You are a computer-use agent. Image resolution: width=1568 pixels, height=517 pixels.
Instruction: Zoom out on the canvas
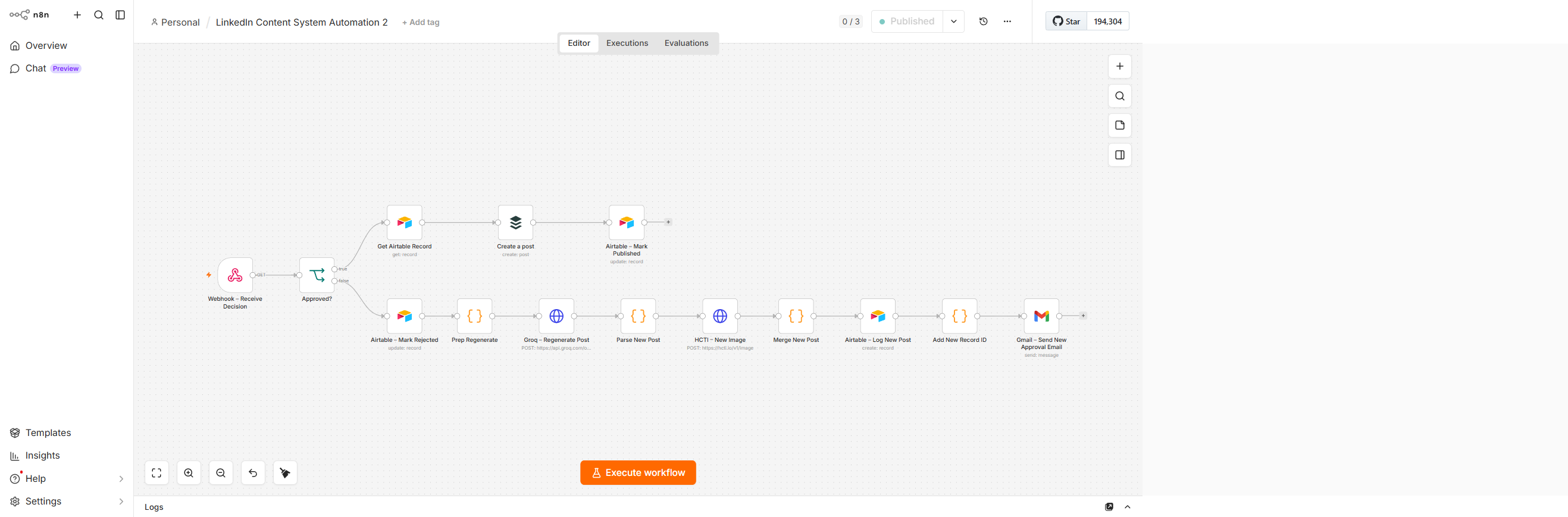tap(221, 473)
